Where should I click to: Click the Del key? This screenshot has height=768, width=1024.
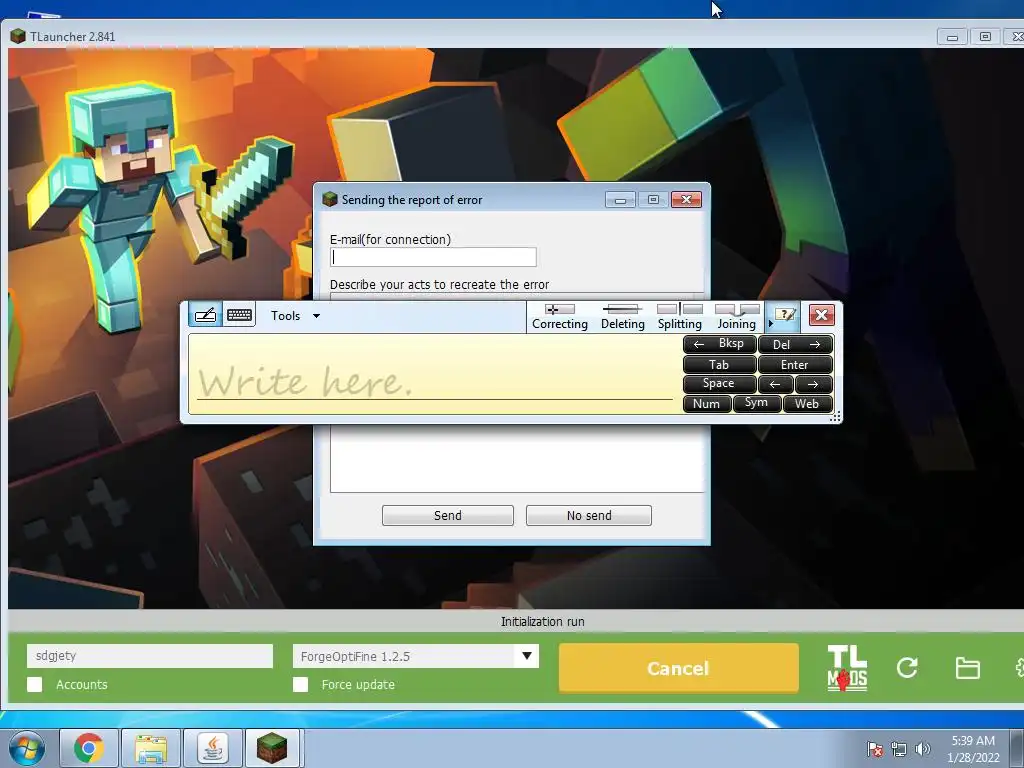pyautogui.click(x=795, y=344)
